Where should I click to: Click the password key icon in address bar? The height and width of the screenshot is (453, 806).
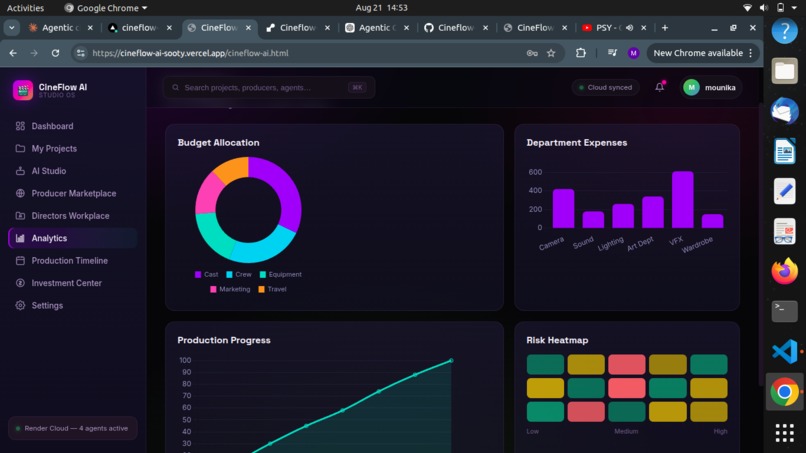(532, 53)
